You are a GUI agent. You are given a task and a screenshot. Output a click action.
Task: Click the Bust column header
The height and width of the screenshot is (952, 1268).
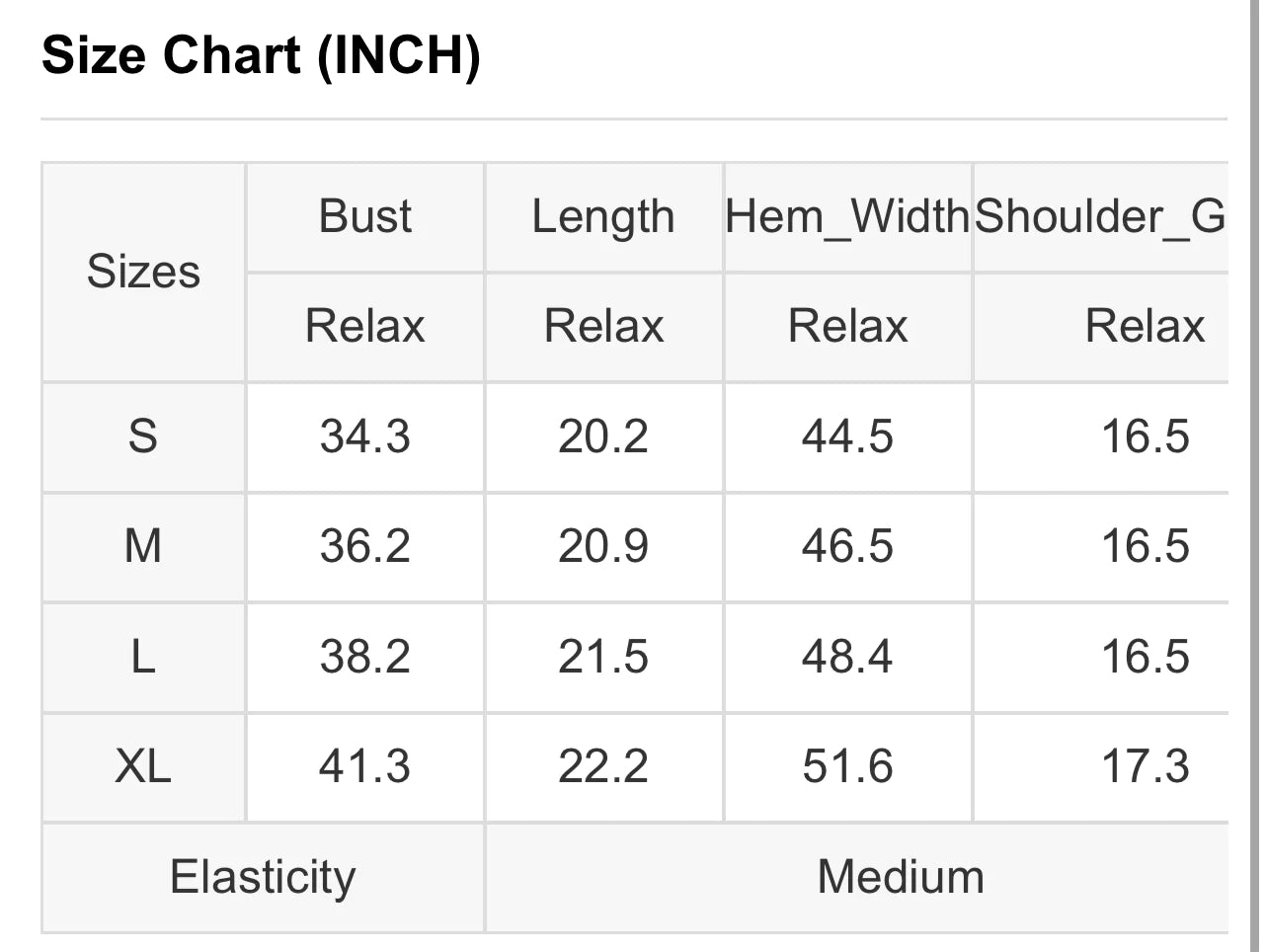pyautogui.click(x=364, y=216)
